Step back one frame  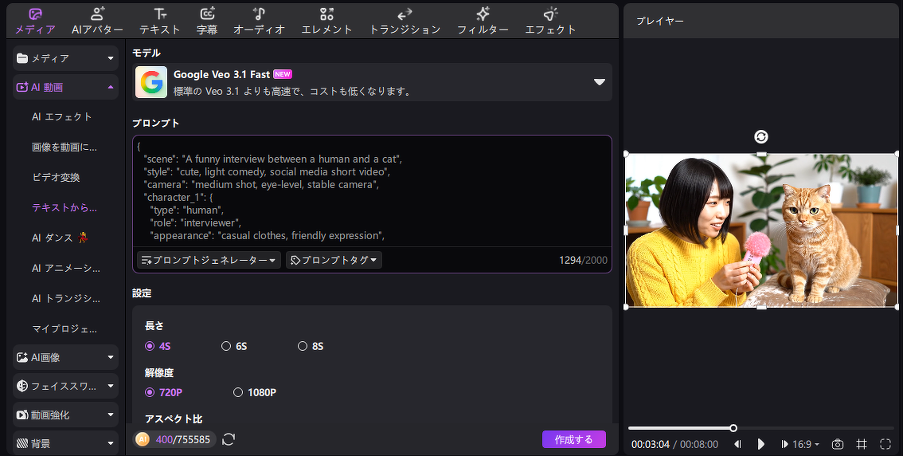tap(738, 444)
